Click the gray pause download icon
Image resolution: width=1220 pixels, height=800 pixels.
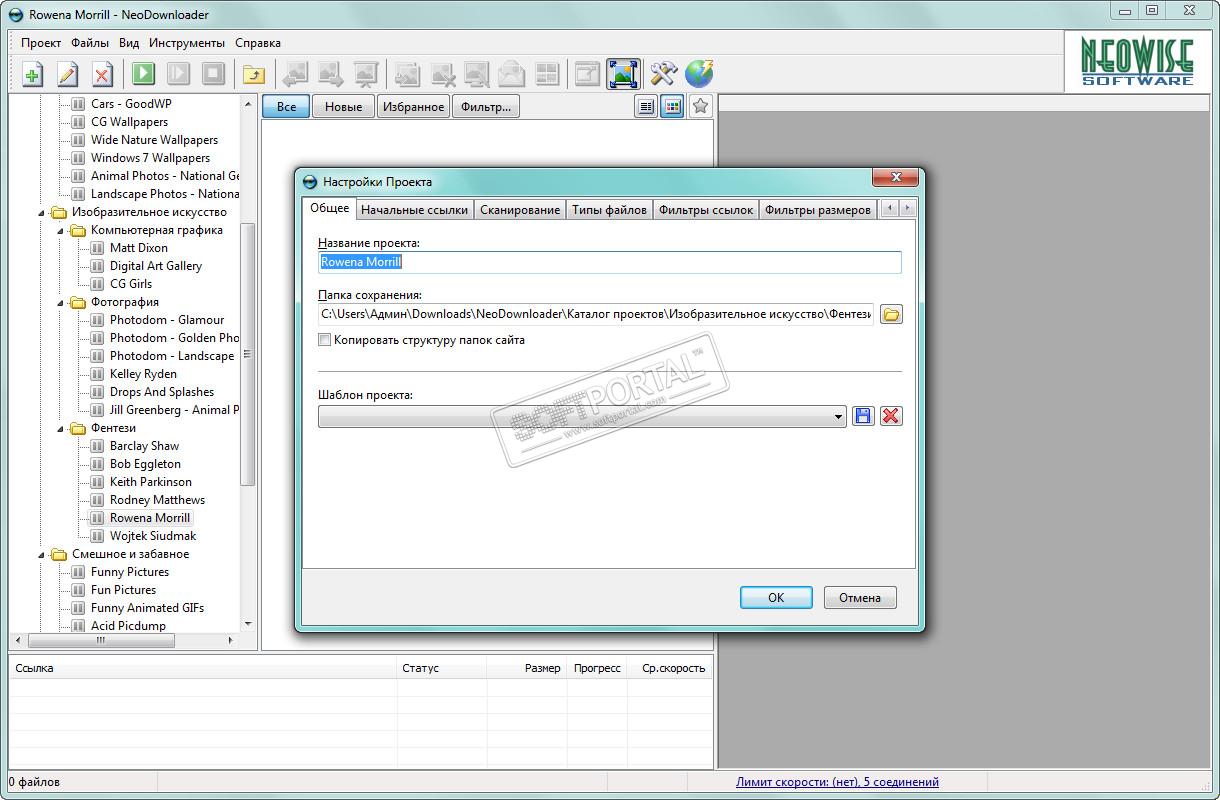(178, 74)
